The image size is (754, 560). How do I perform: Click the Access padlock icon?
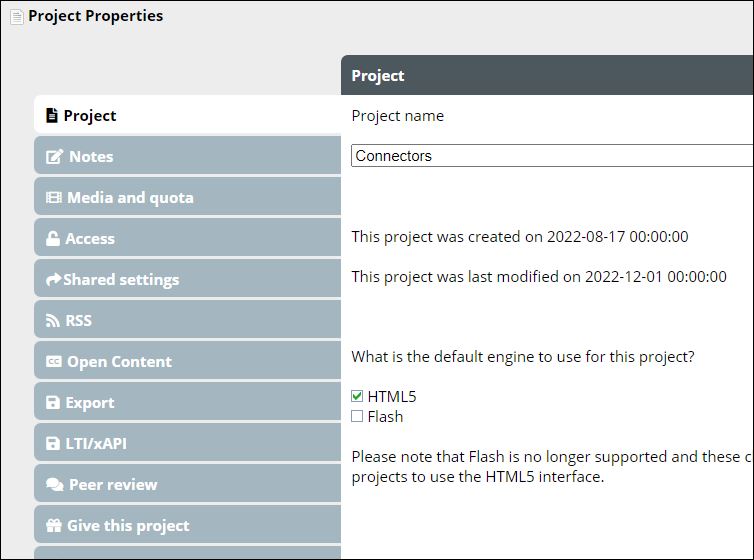pyautogui.click(x=53, y=239)
